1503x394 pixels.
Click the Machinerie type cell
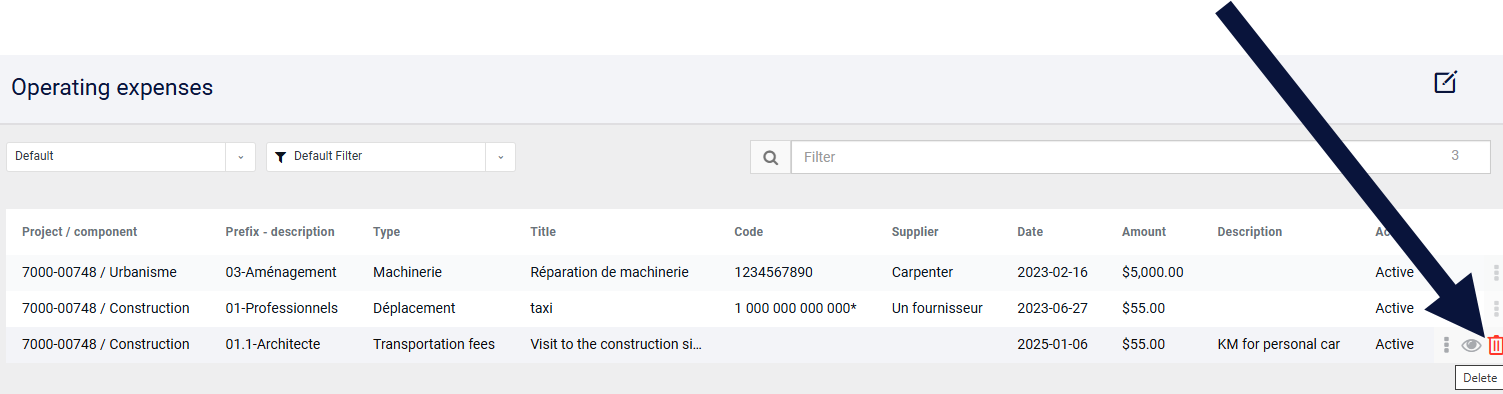(407, 272)
